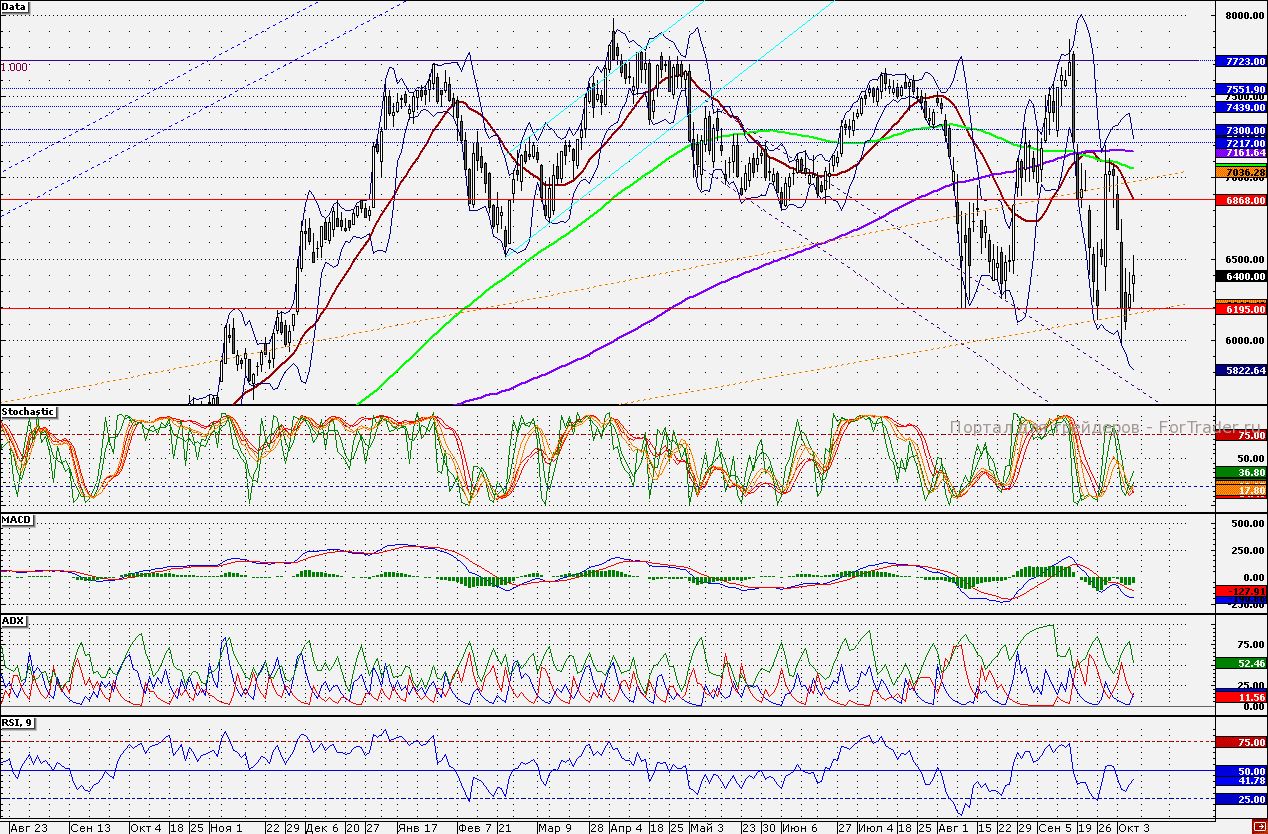This screenshot has width=1268, height=834.
Task: Click the 'Дек 6' date on the time axis
Action: (323, 828)
